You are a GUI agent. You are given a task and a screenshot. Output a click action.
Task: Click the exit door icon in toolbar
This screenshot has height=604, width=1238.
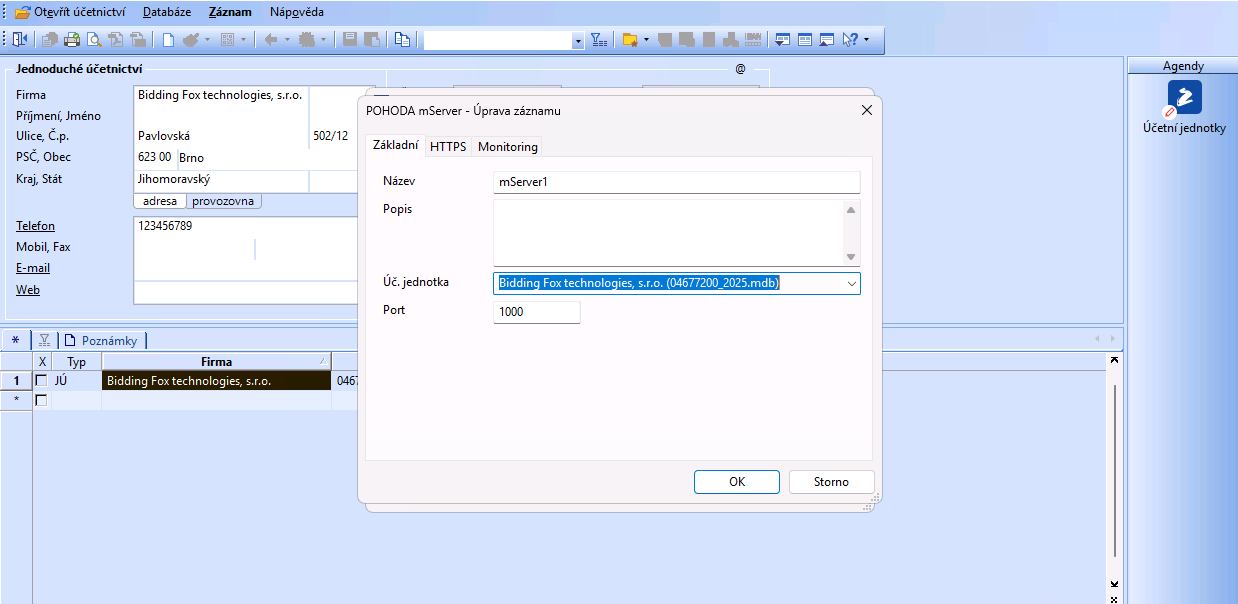point(21,40)
